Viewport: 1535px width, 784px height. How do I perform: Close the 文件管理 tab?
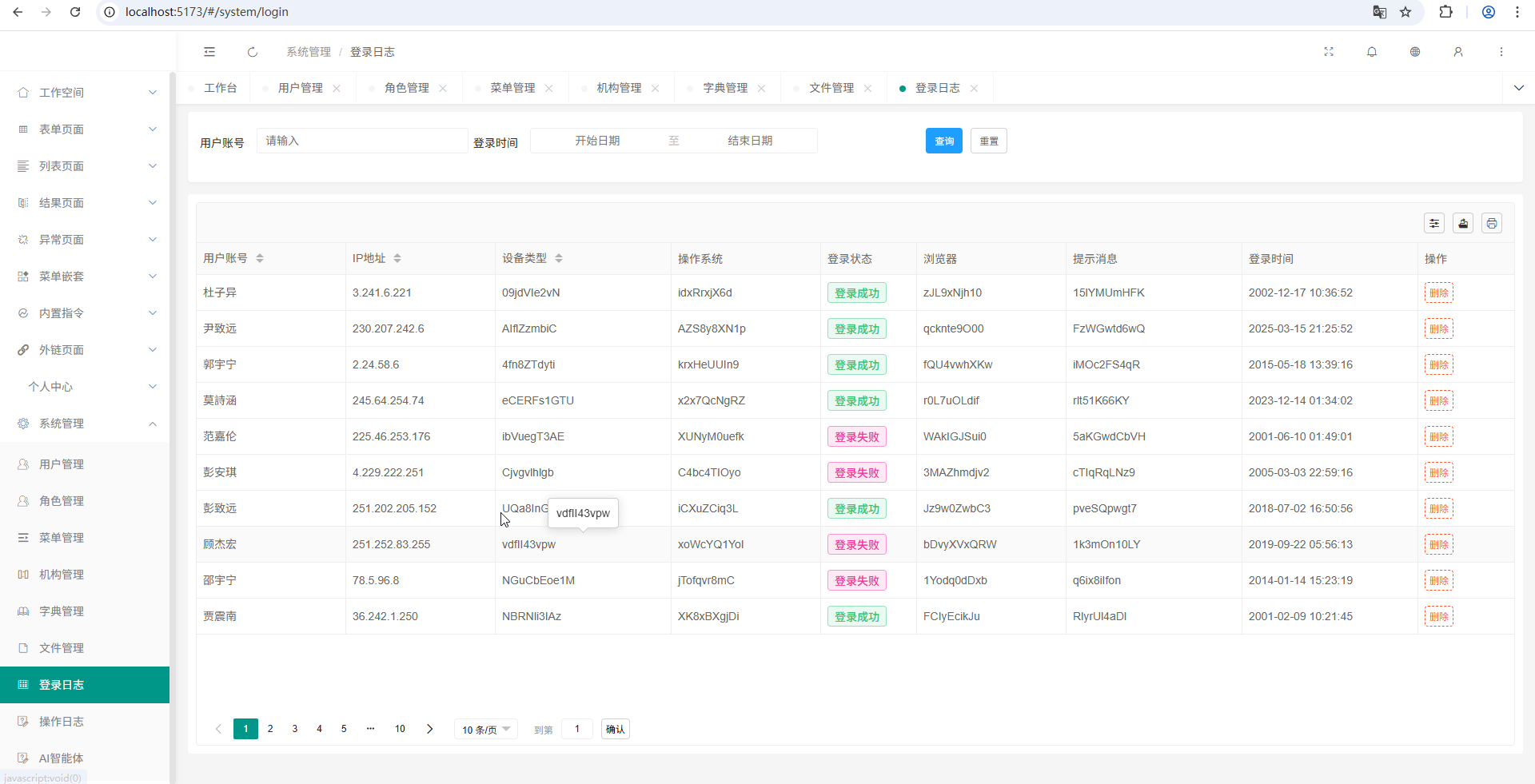tap(868, 89)
